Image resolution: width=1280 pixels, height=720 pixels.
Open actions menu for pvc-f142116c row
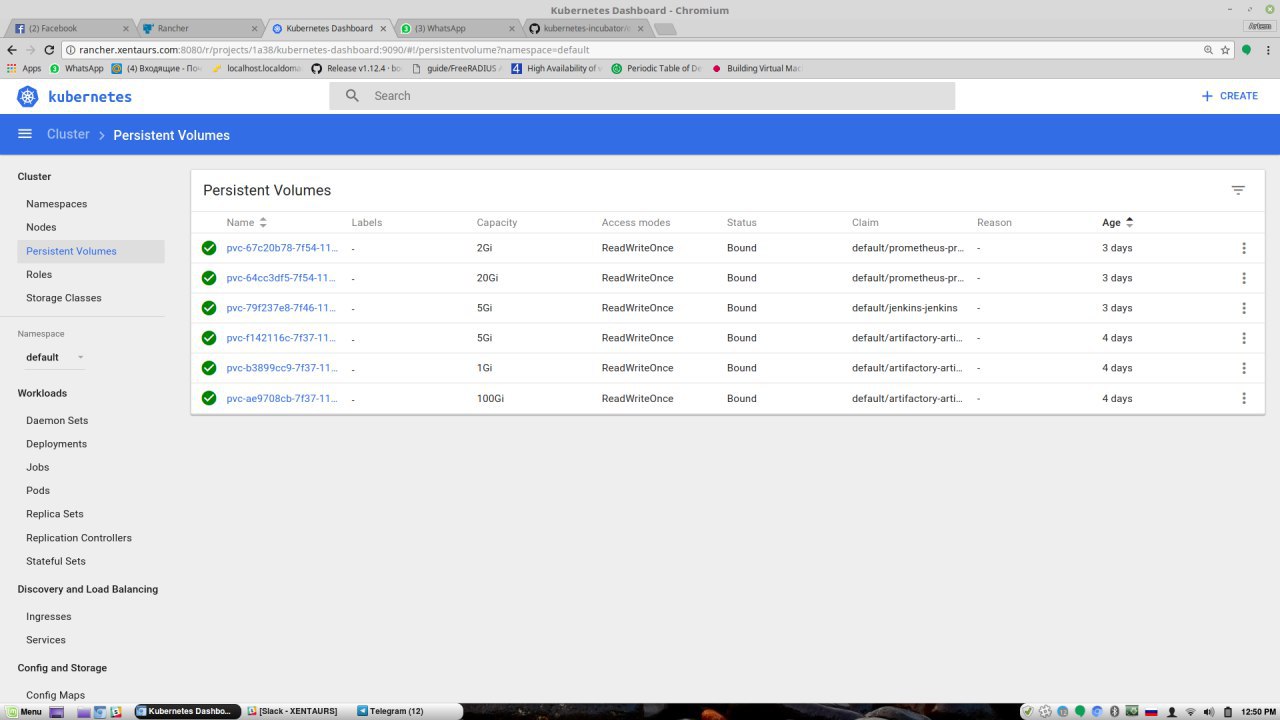[1244, 338]
